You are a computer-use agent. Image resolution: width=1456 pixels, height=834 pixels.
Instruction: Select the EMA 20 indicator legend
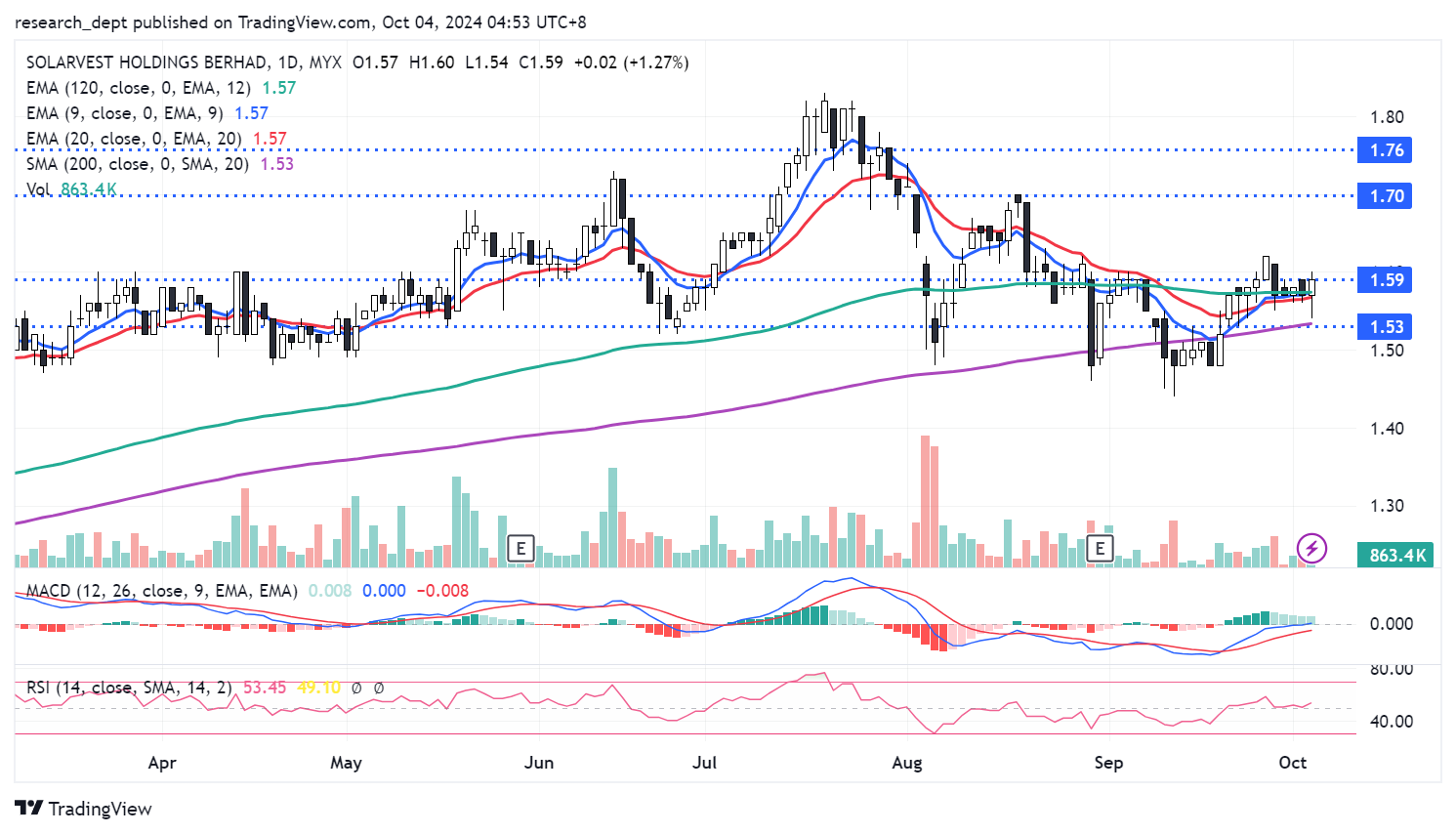[x=134, y=139]
